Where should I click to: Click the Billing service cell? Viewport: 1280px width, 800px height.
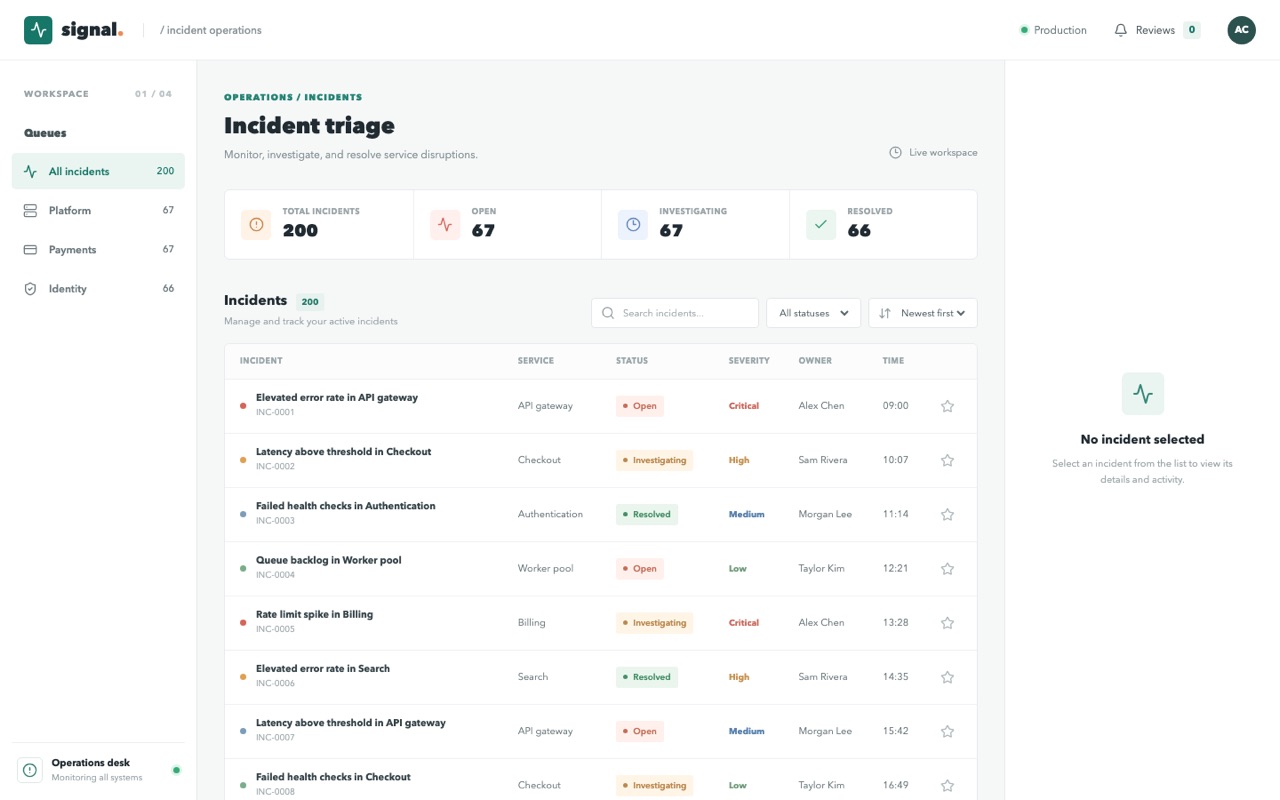click(x=531, y=622)
